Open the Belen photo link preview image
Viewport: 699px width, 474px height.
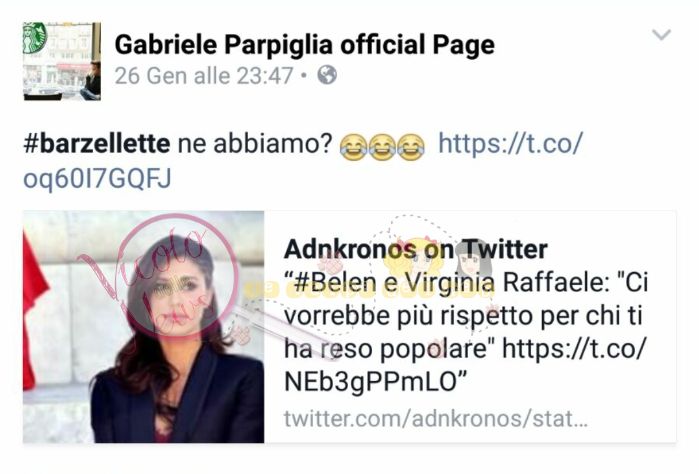pos(144,327)
